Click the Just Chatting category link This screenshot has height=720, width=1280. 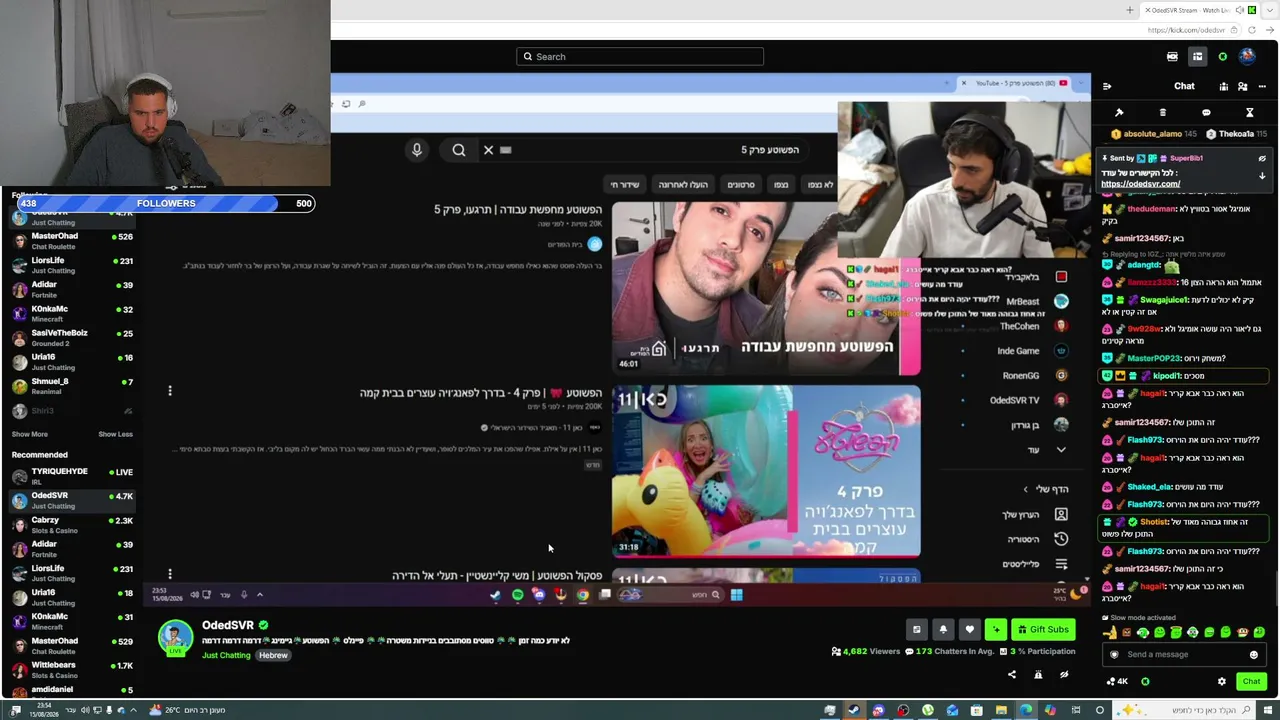(x=227, y=656)
